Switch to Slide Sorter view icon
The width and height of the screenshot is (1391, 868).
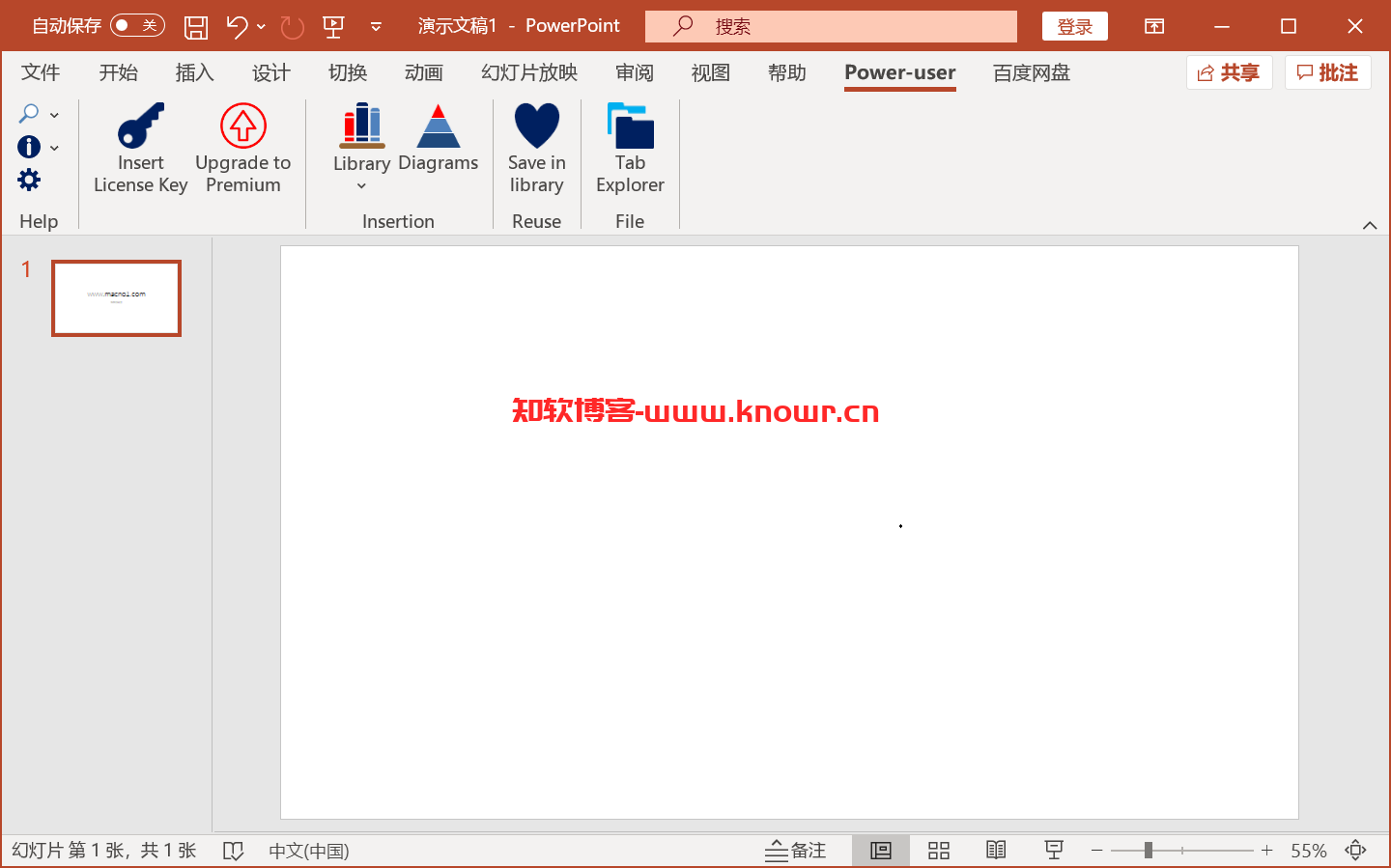[x=939, y=851]
